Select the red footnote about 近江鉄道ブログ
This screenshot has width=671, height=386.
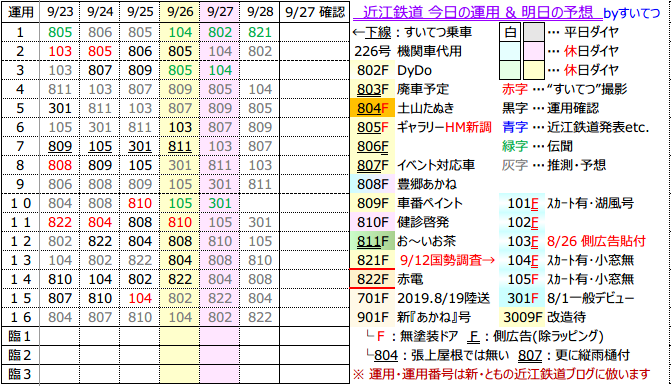tap(502, 374)
